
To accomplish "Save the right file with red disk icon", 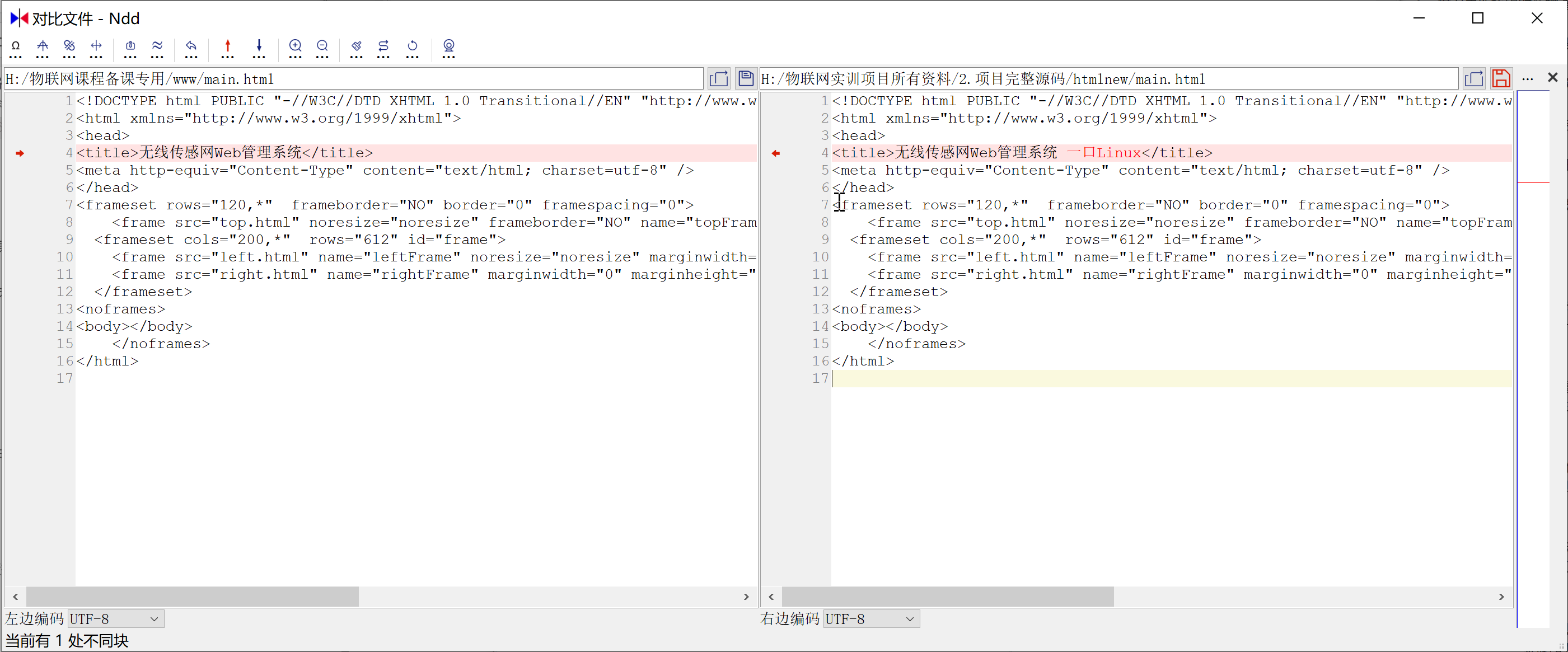I will pos(1501,78).
